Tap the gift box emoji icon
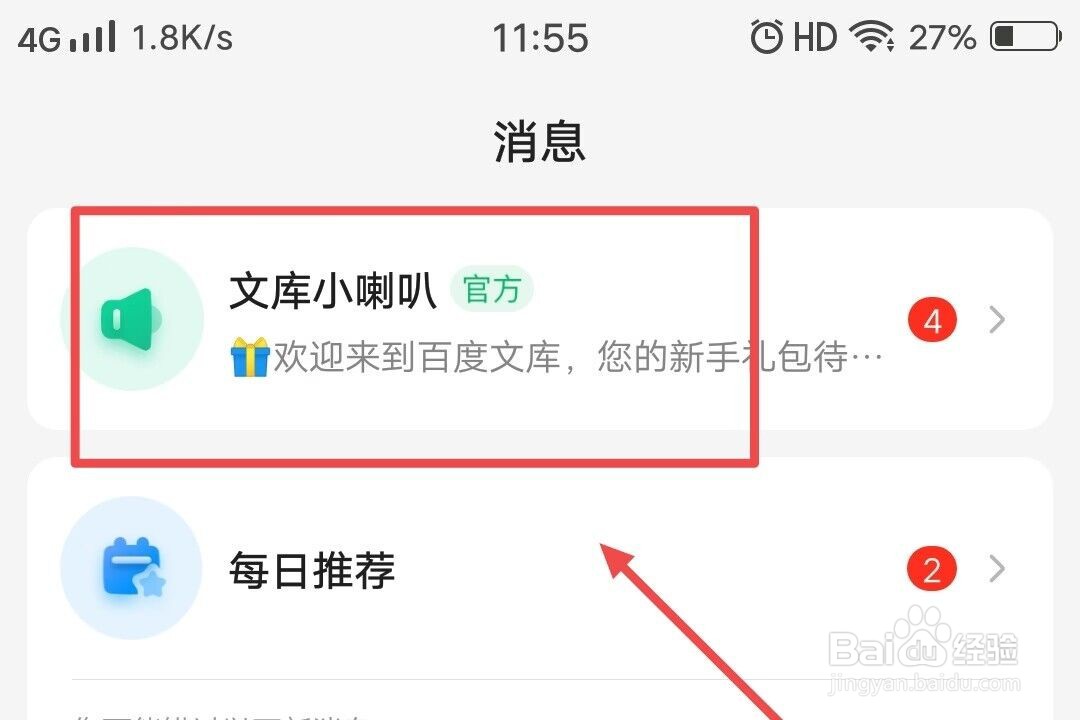Viewport: 1080px width, 720px height. 249,356
